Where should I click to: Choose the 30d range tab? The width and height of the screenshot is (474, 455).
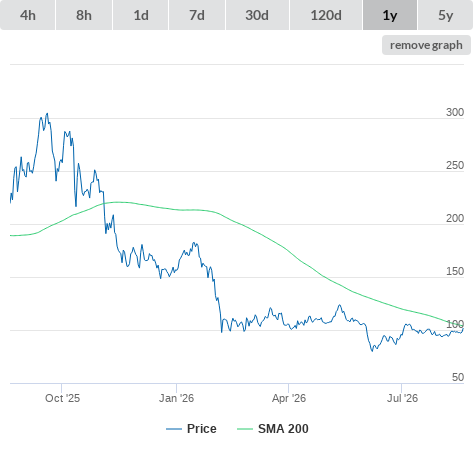[257, 15]
